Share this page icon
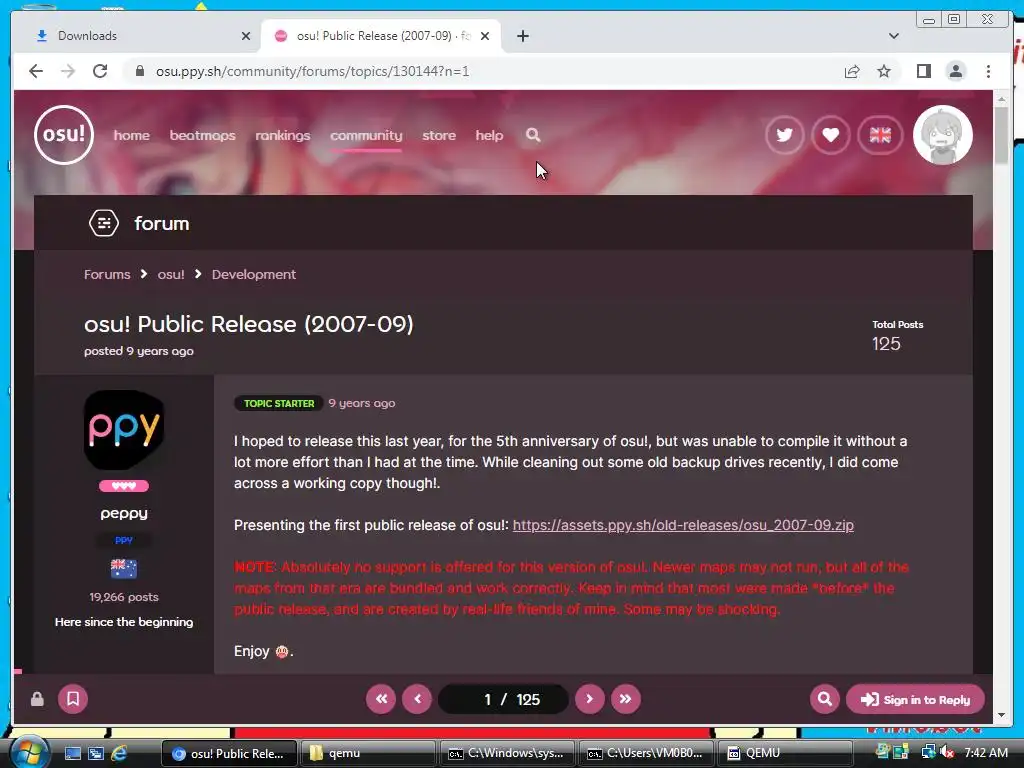The height and width of the screenshot is (768, 1024). click(852, 71)
